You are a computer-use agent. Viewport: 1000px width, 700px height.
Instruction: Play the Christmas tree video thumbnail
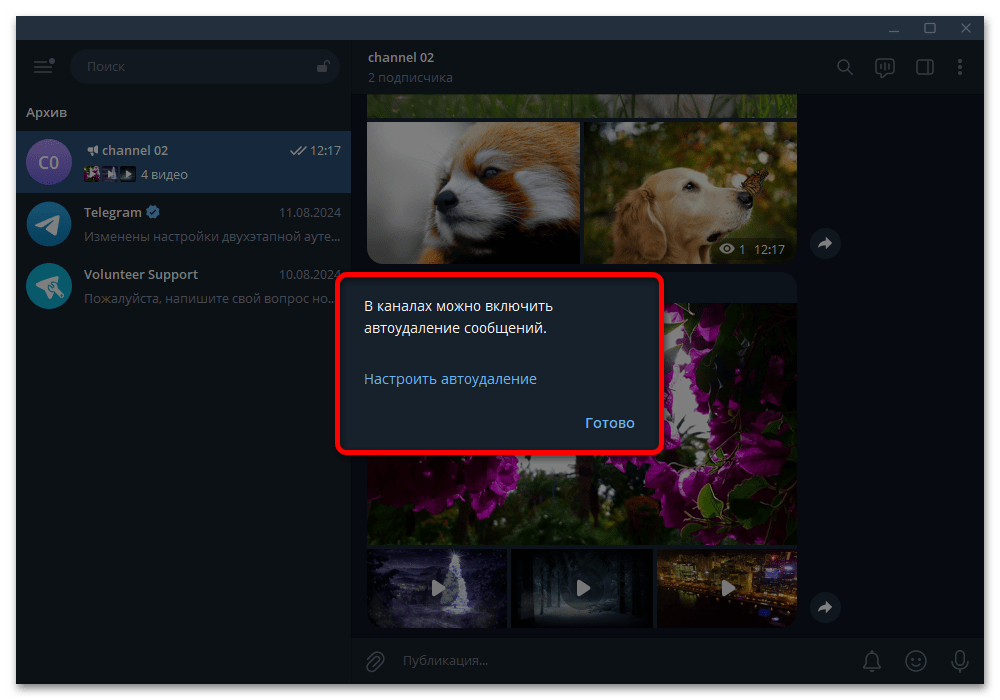point(437,588)
